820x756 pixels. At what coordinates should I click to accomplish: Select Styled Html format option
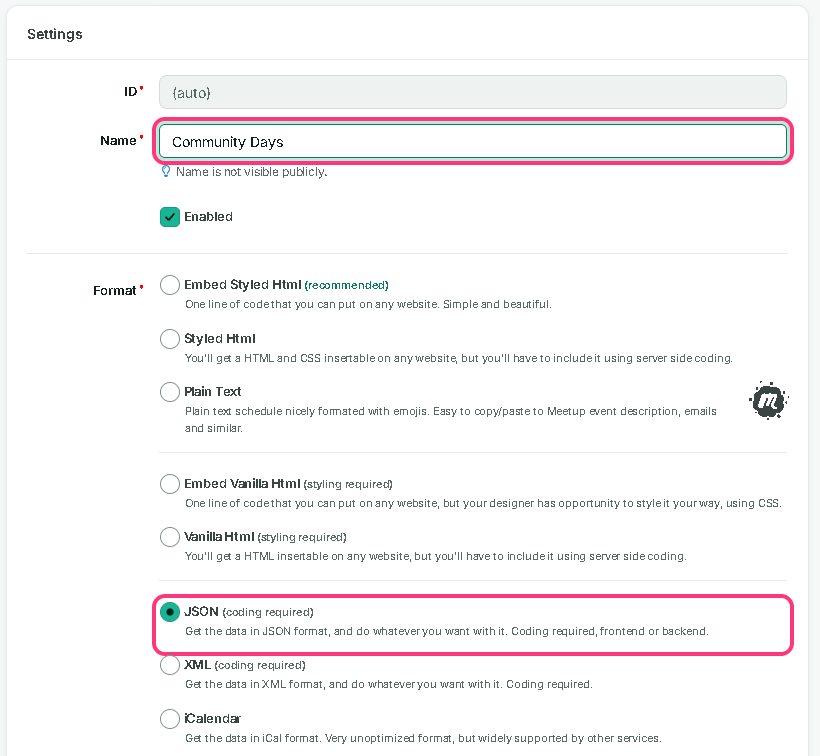coord(170,339)
